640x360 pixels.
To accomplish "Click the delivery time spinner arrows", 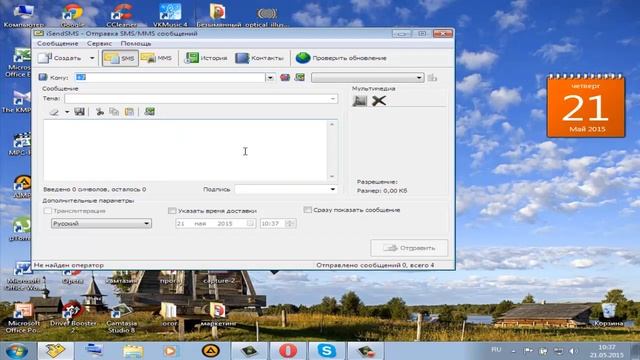I will pos(290,224).
